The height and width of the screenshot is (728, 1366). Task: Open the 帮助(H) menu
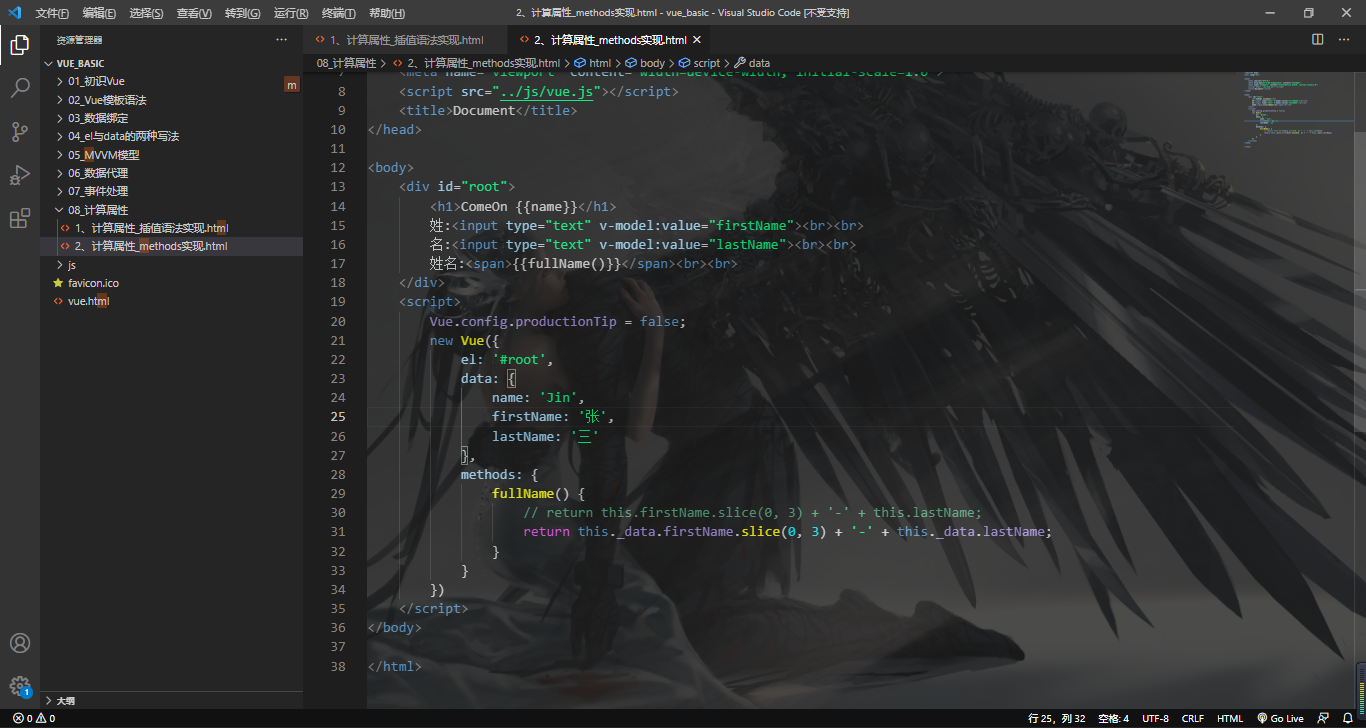click(x=386, y=13)
